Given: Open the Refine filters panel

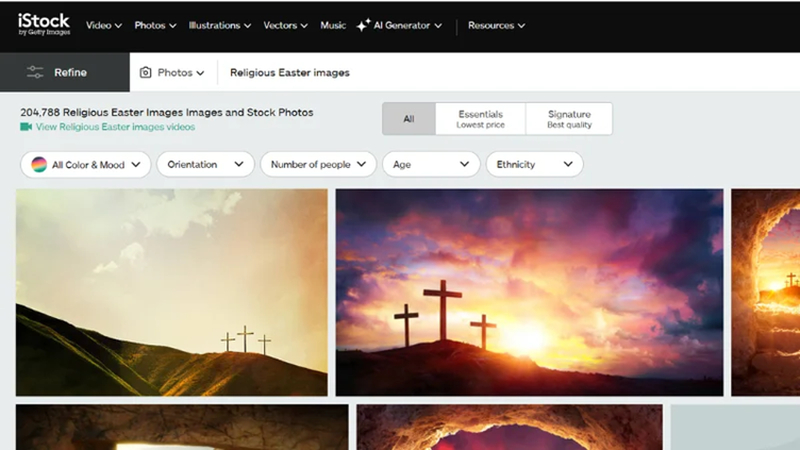Looking at the screenshot, I should [65, 72].
